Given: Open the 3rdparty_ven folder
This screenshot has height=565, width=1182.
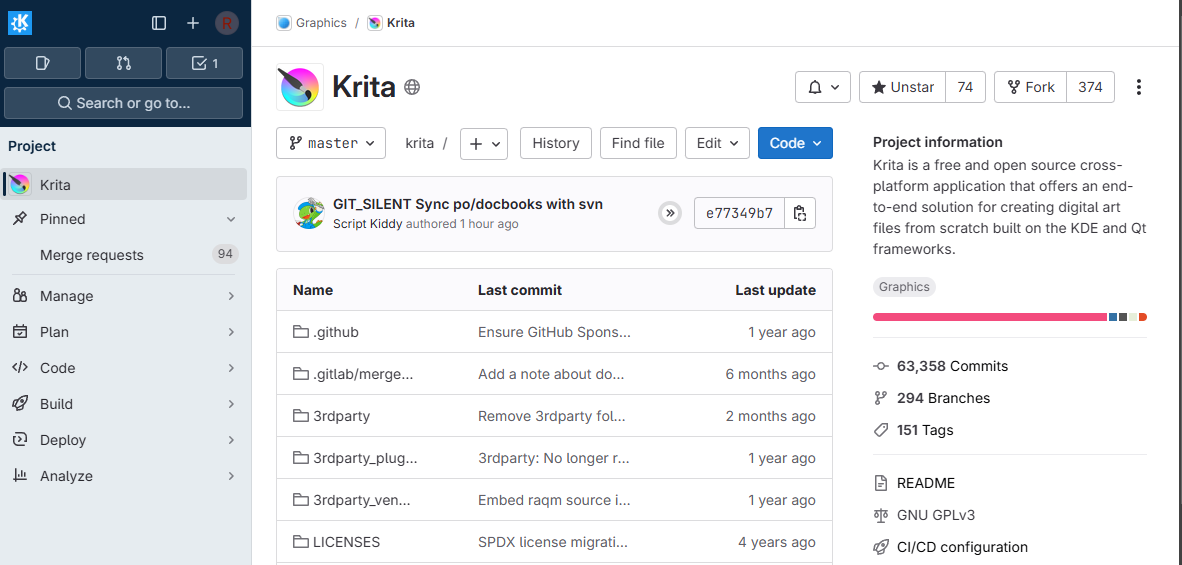Looking at the screenshot, I should coord(362,500).
